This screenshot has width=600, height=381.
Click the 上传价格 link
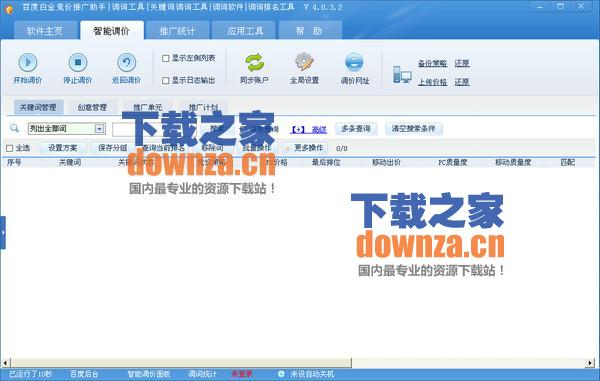coord(432,82)
